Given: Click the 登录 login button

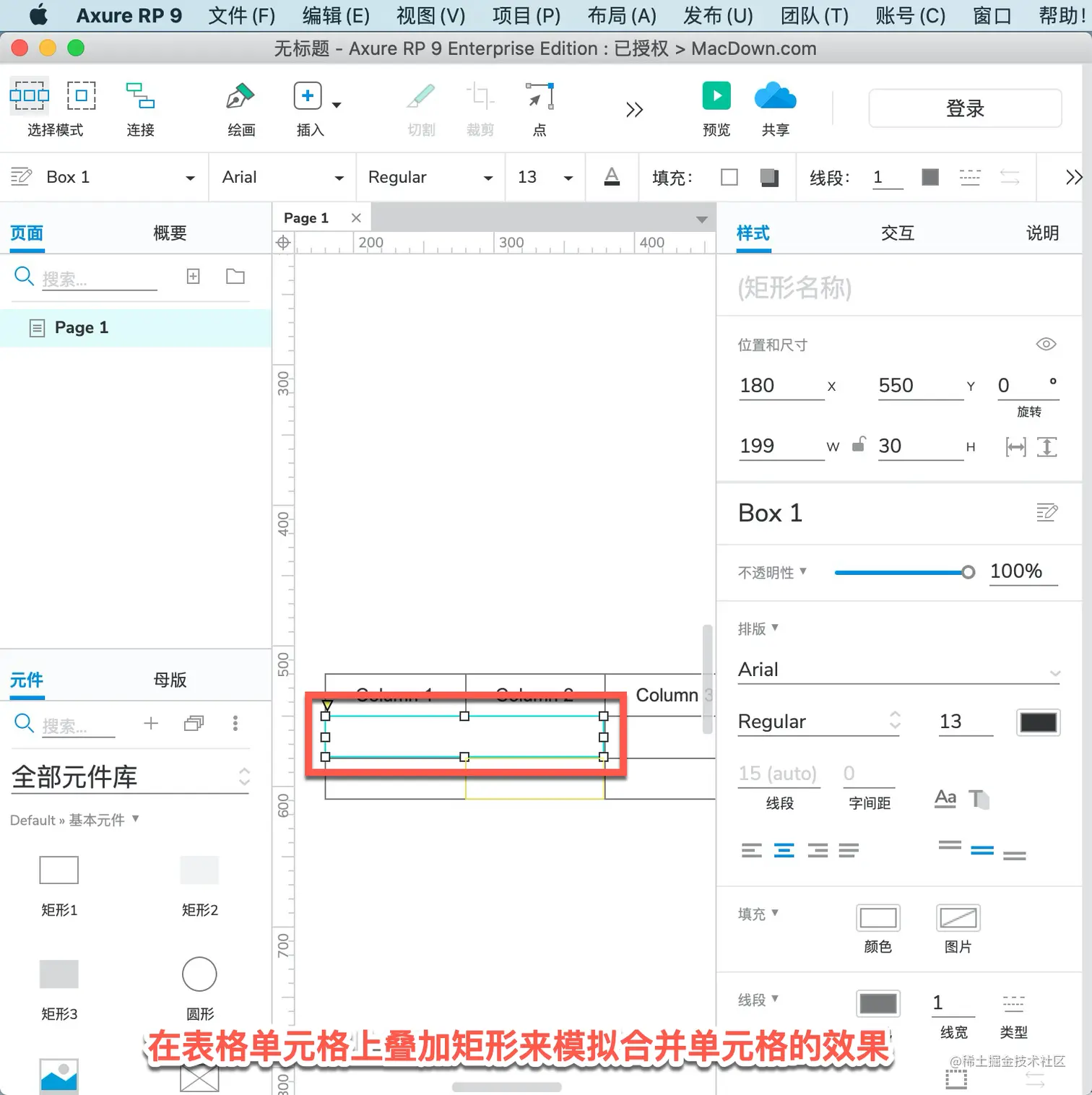Looking at the screenshot, I should coord(965,108).
